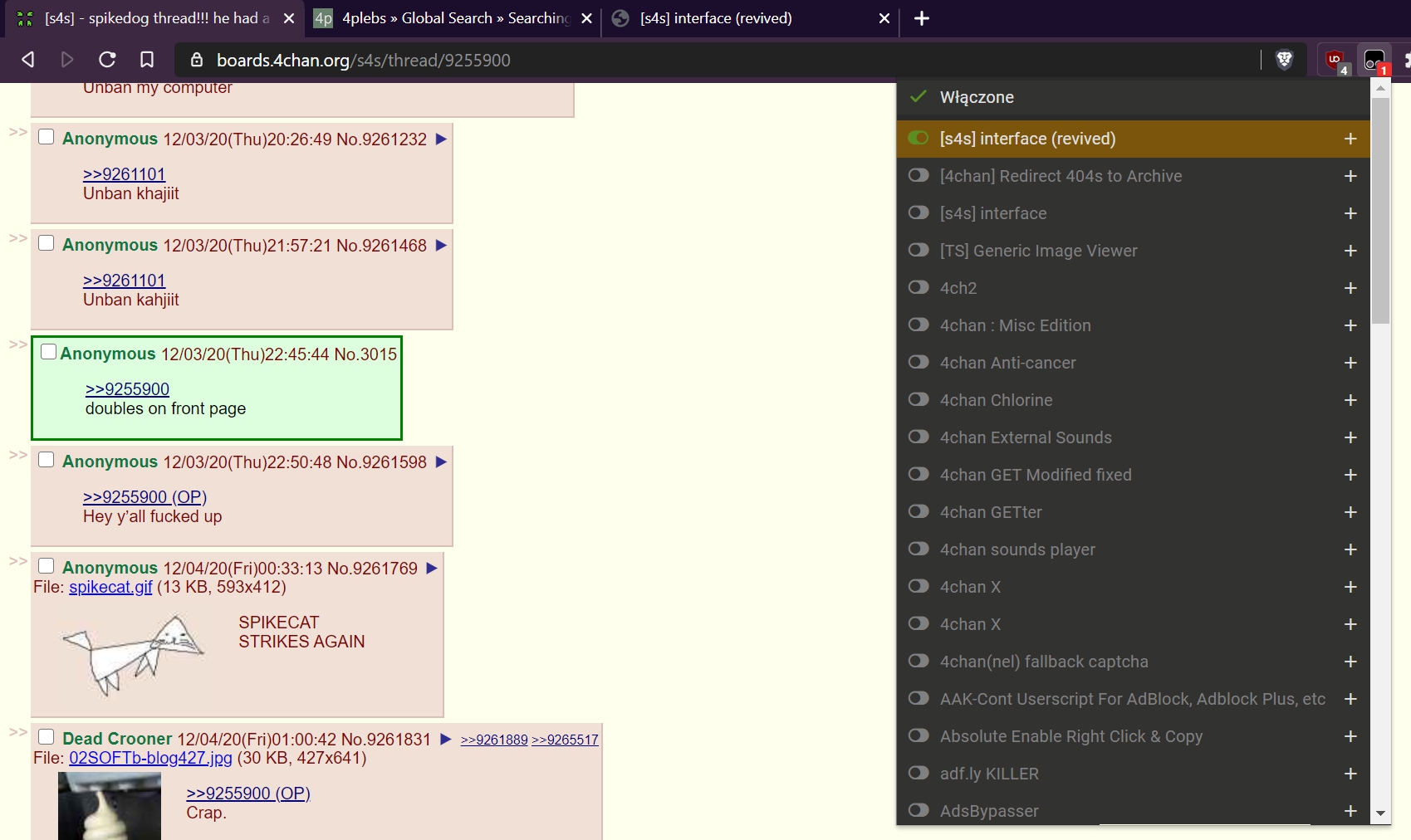
Task: Close the [s4s] interface (revived) tab
Action: coord(884,18)
